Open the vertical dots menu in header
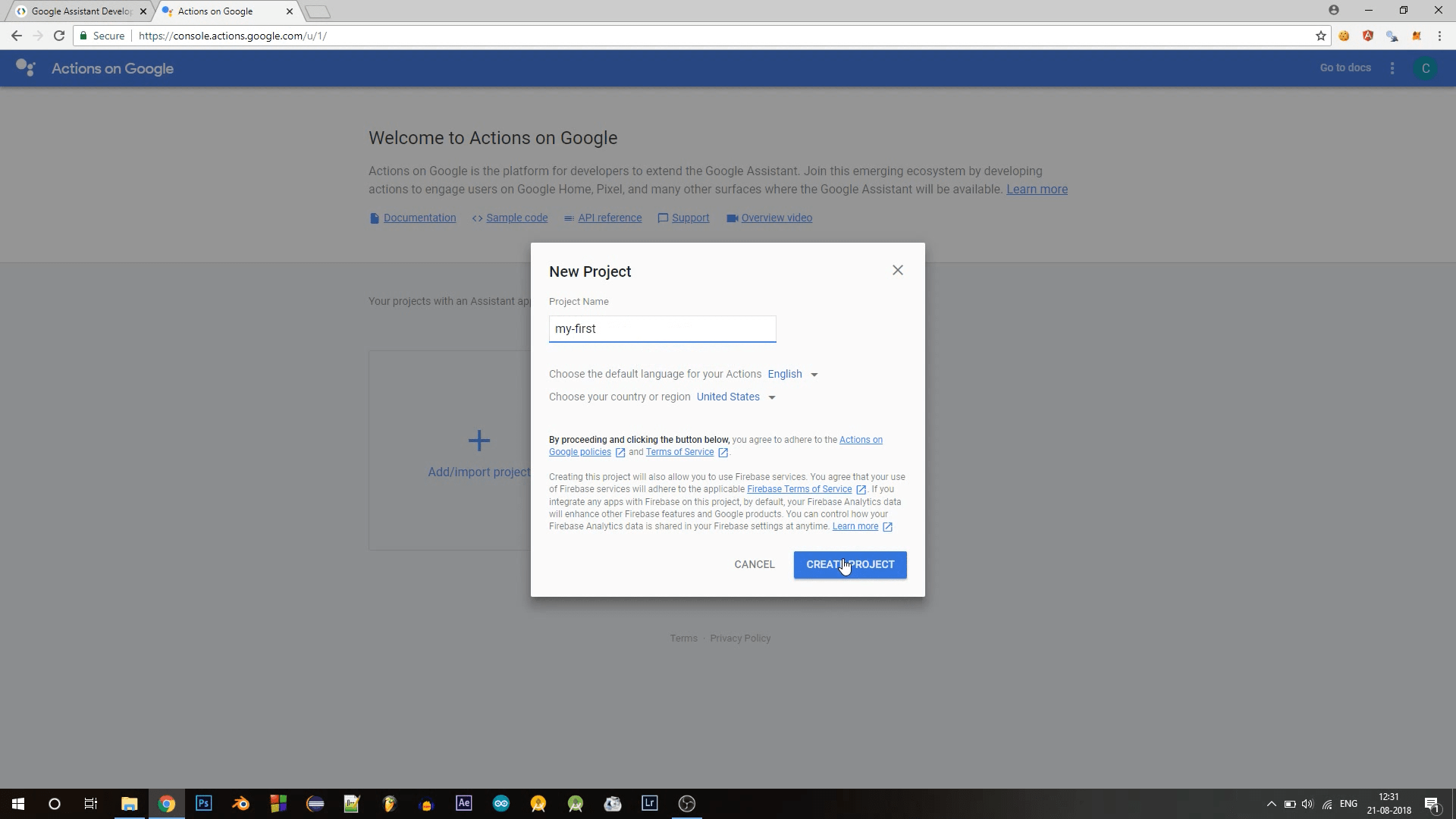The height and width of the screenshot is (819, 1456). [1392, 68]
